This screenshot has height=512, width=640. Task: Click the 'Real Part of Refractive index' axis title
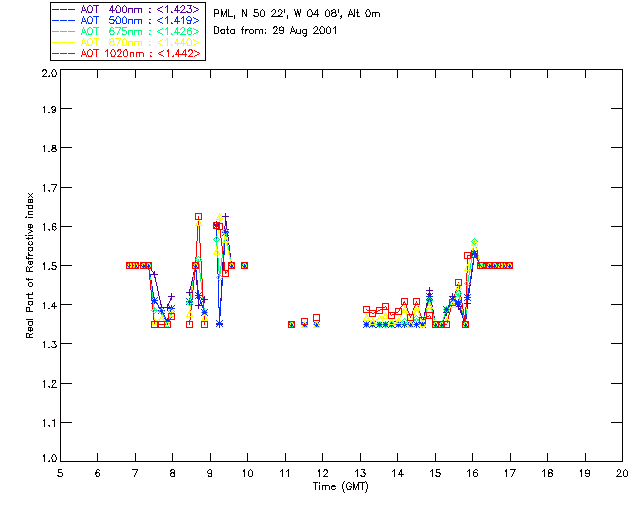pyautogui.click(x=30, y=265)
